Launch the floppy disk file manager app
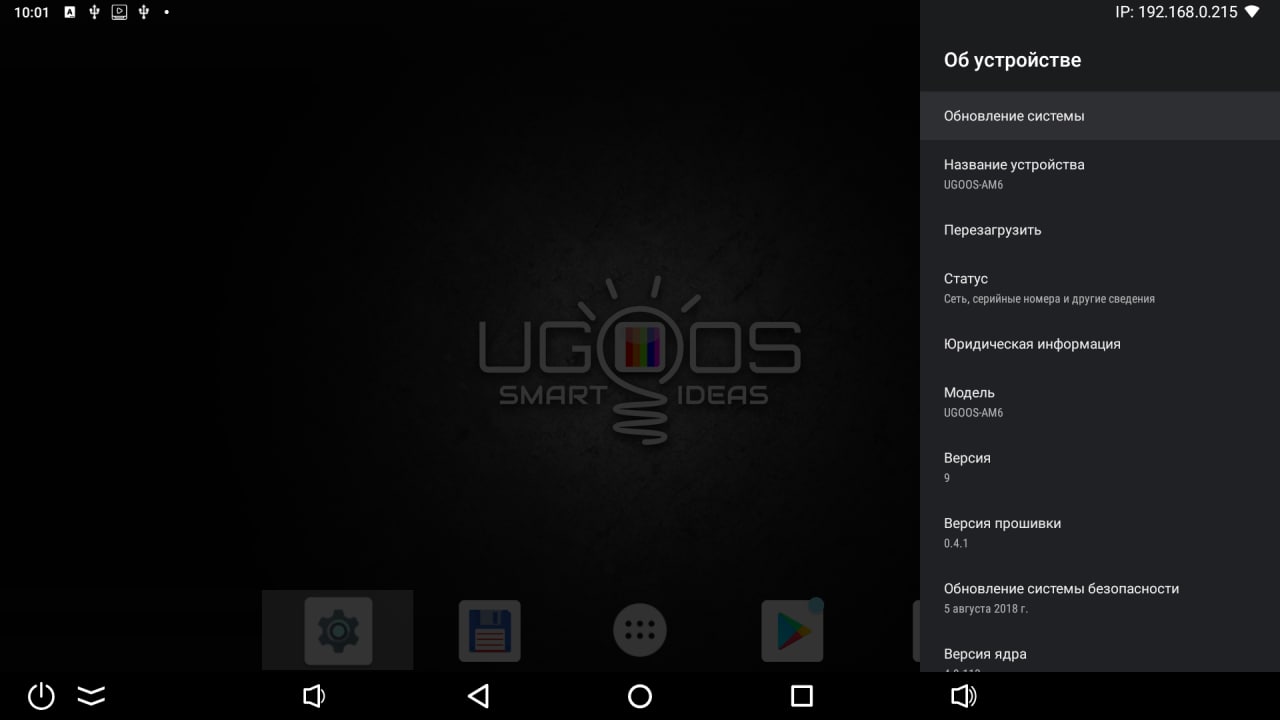 pyautogui.click(x=489, y=631)
